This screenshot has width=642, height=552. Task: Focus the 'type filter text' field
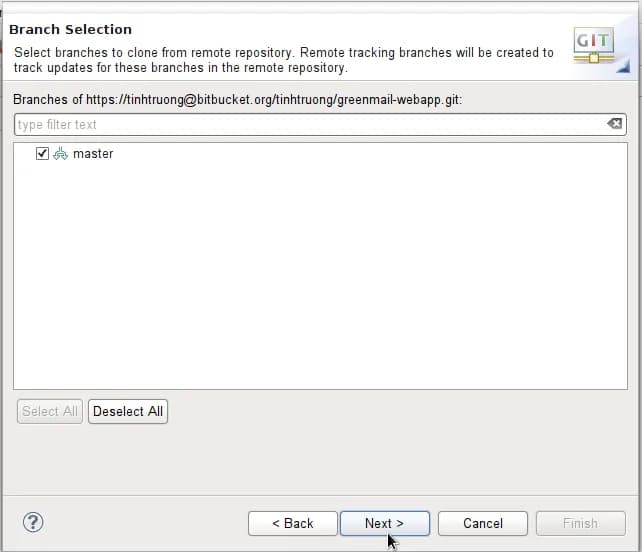tap(300, 124)
